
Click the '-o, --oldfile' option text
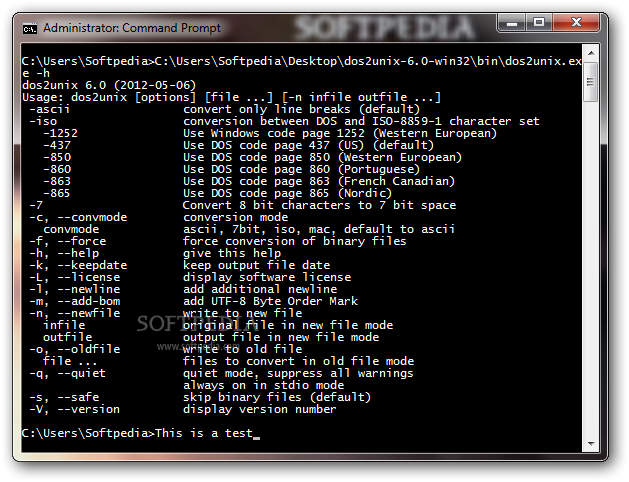click(x=75, y=349)
